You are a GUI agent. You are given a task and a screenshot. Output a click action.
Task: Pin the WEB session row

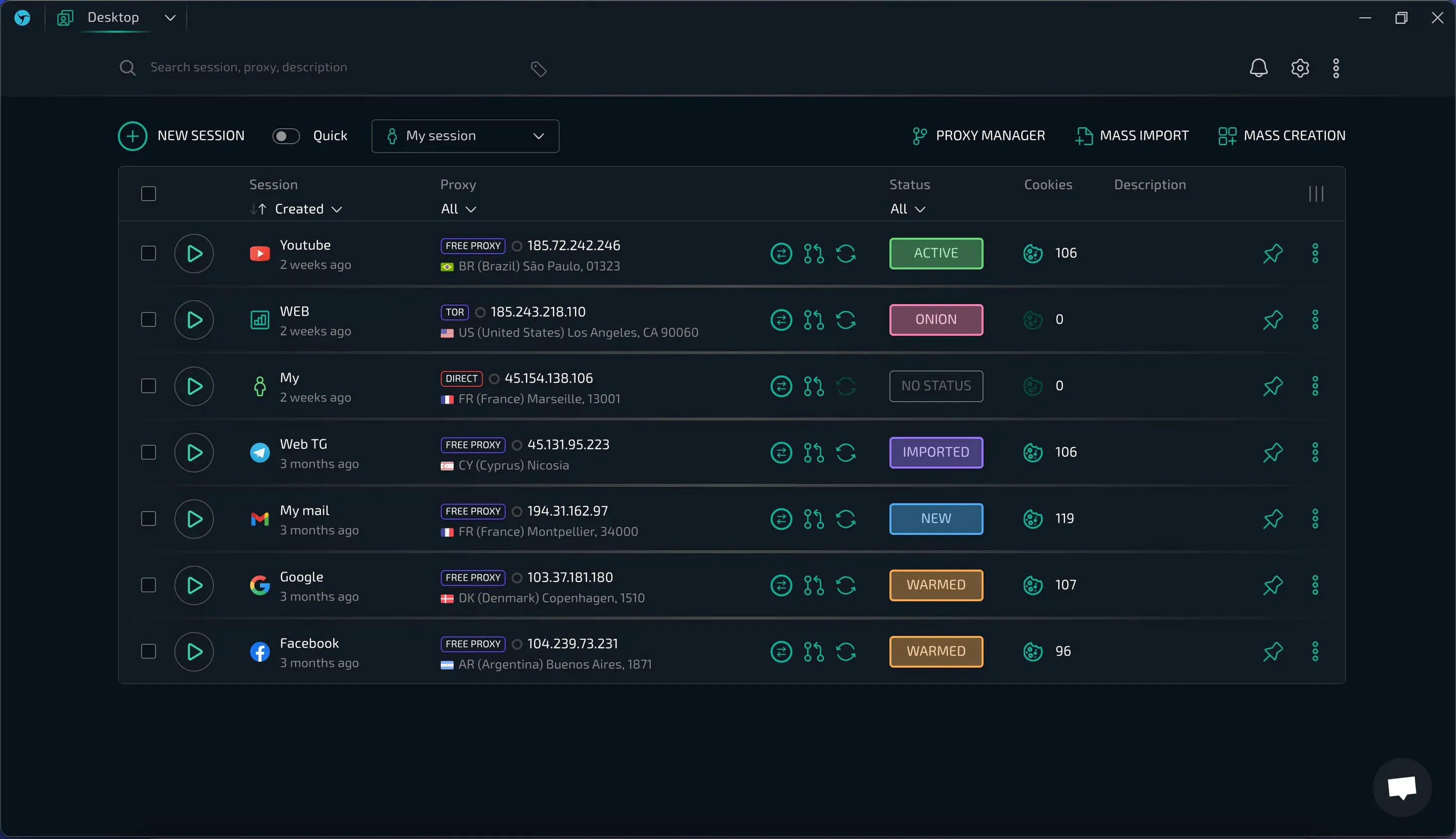coord(1273,320)
